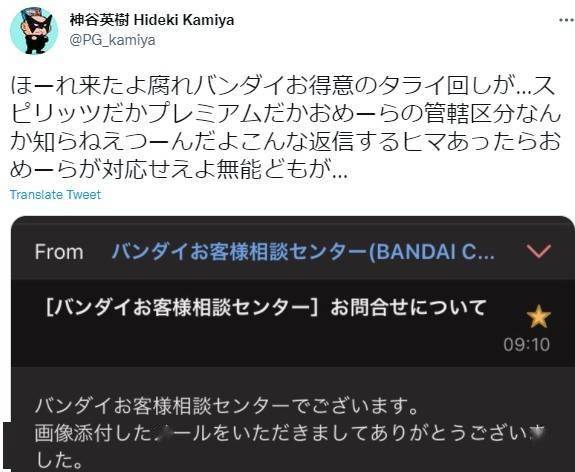Click the tweet line starting か知らねえ
Screen dimensions: 575x472
pos(285,142)
